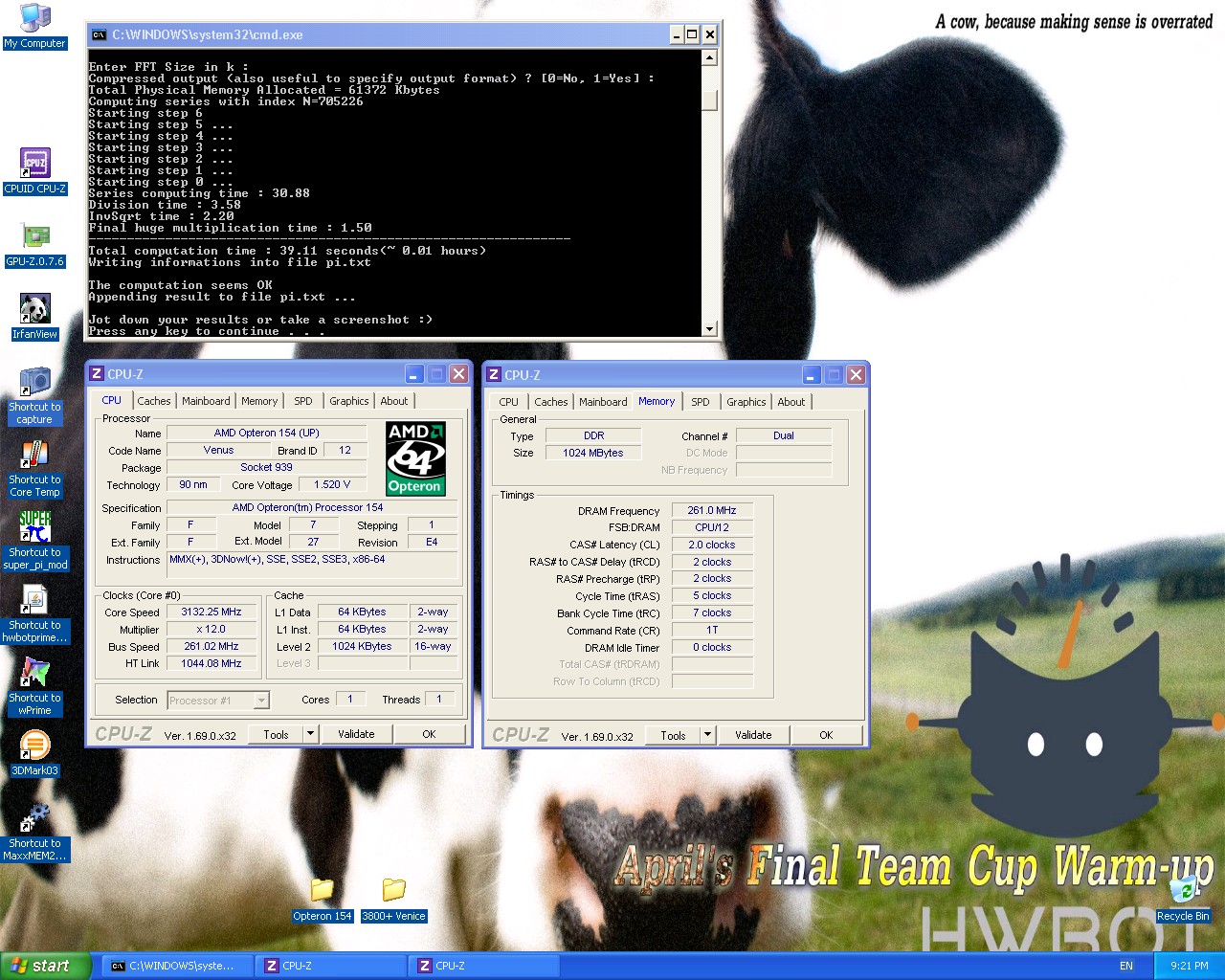Expand Tools dropdown arrow in right CPU-Z

(707, 735)
